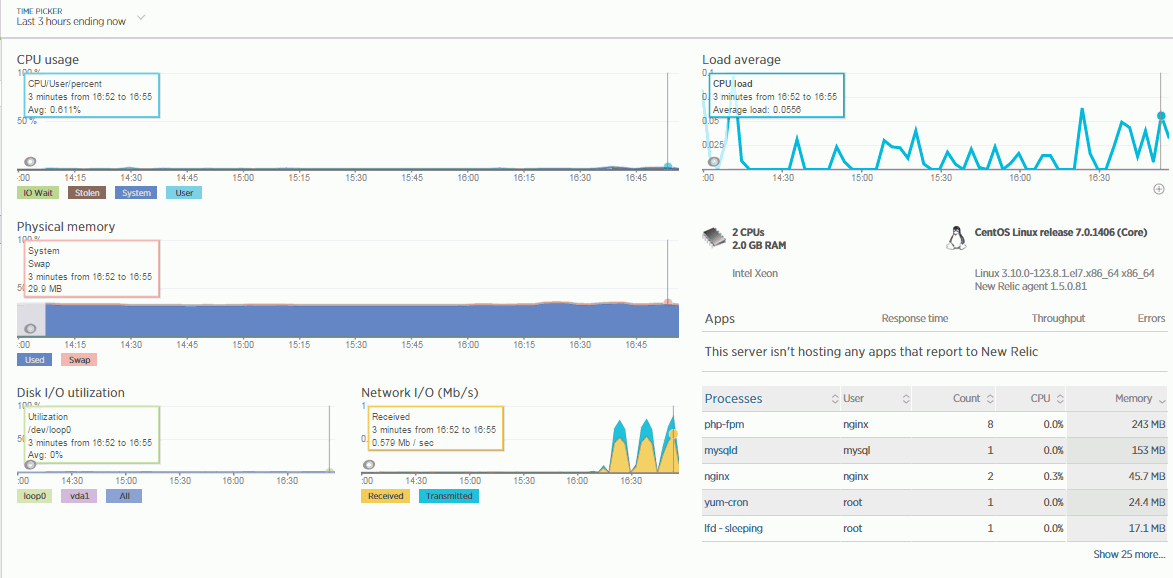Click the Physical memory chart title
This screenshot has width=1173, height=578.
pos(66,226)
